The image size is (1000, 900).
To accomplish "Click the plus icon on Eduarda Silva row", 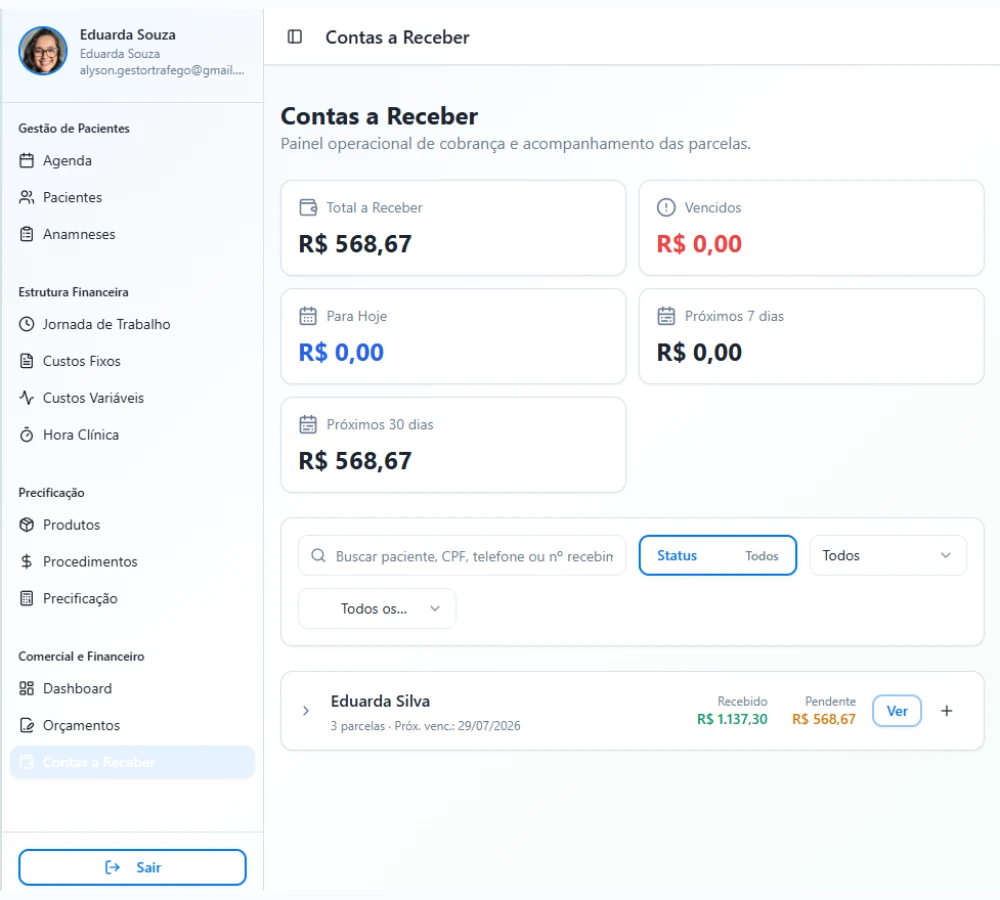I will [946, 711].
